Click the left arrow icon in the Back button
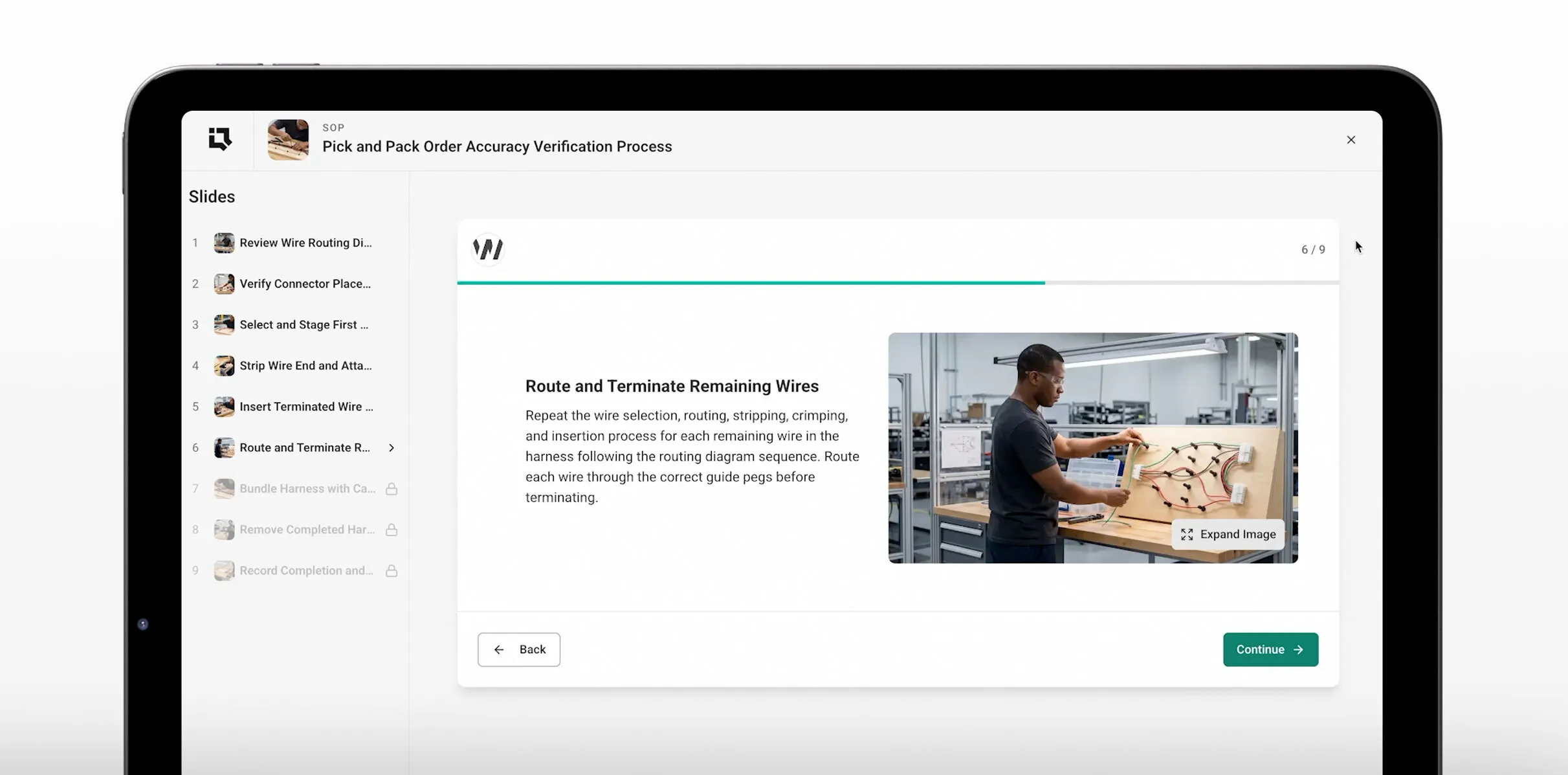The image size is (1568, 775). pos(498,649)
